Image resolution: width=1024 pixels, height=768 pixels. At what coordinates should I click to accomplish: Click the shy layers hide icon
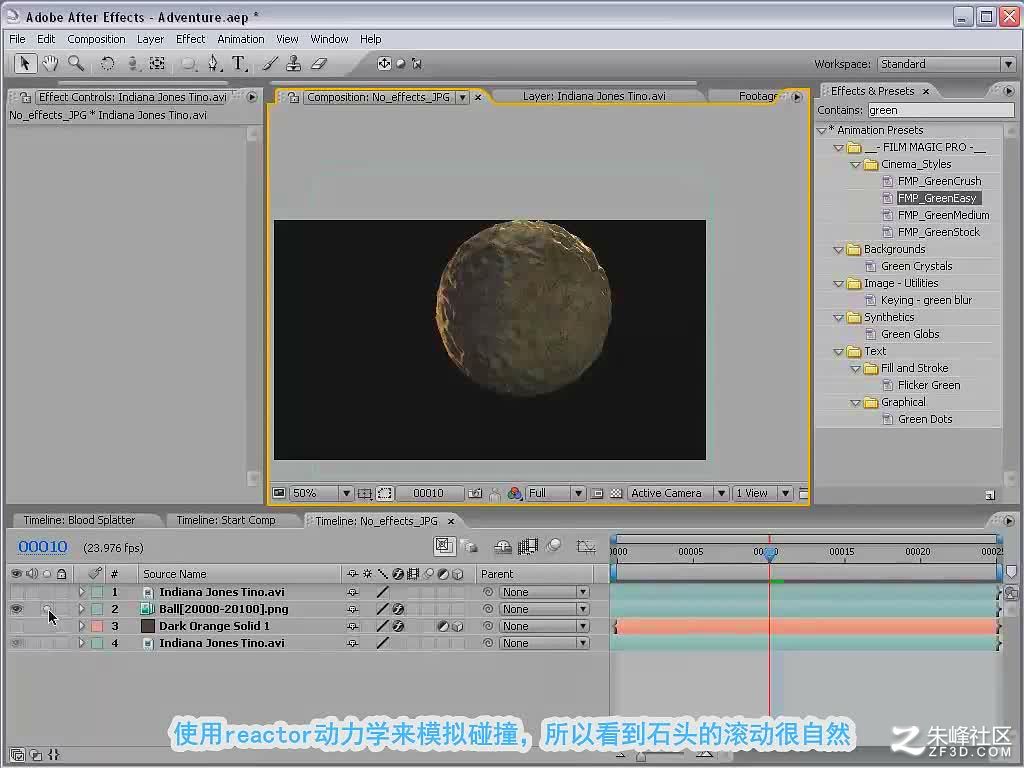coord(502,546)
